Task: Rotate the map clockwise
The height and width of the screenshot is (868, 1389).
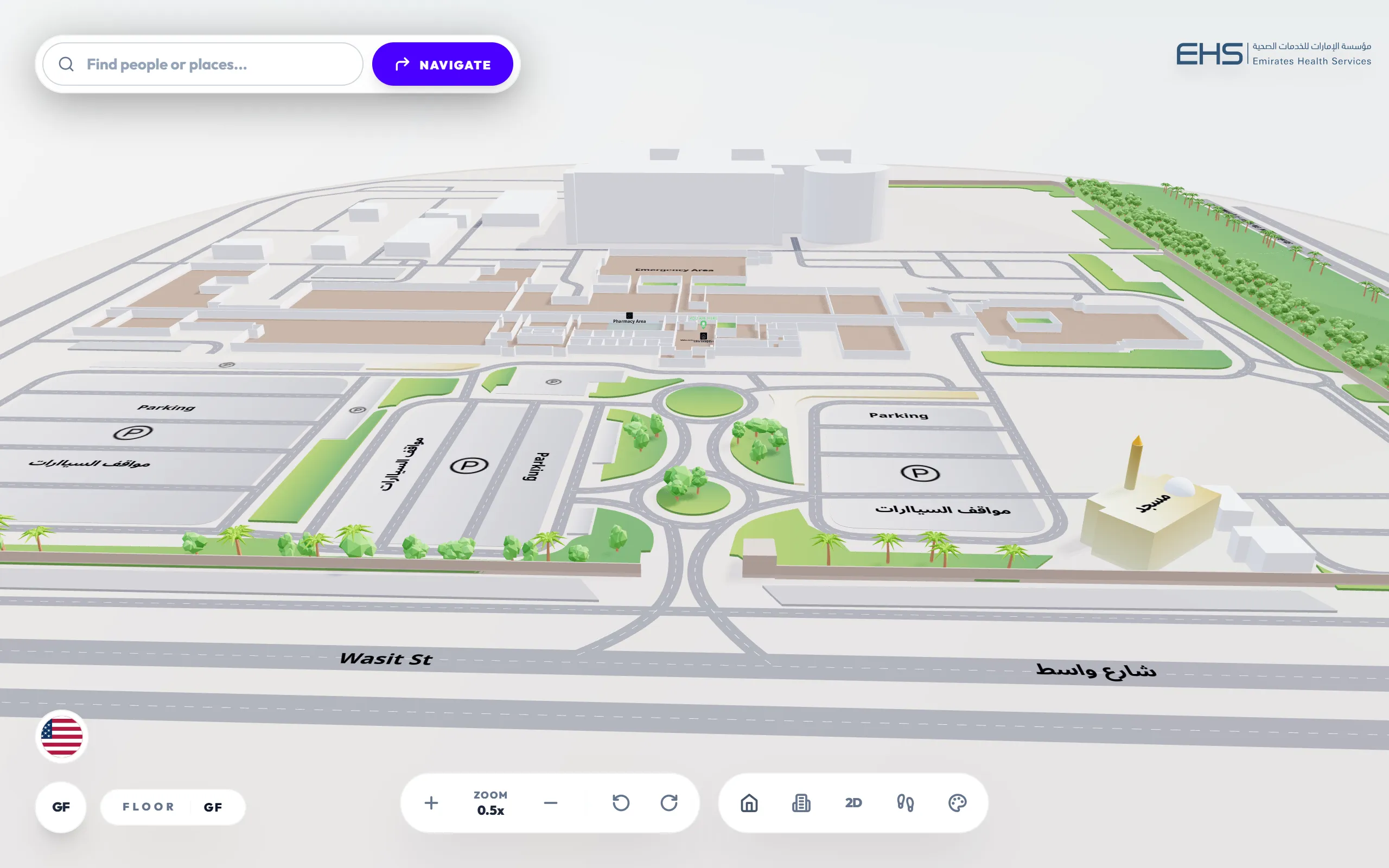Action: 669,802
